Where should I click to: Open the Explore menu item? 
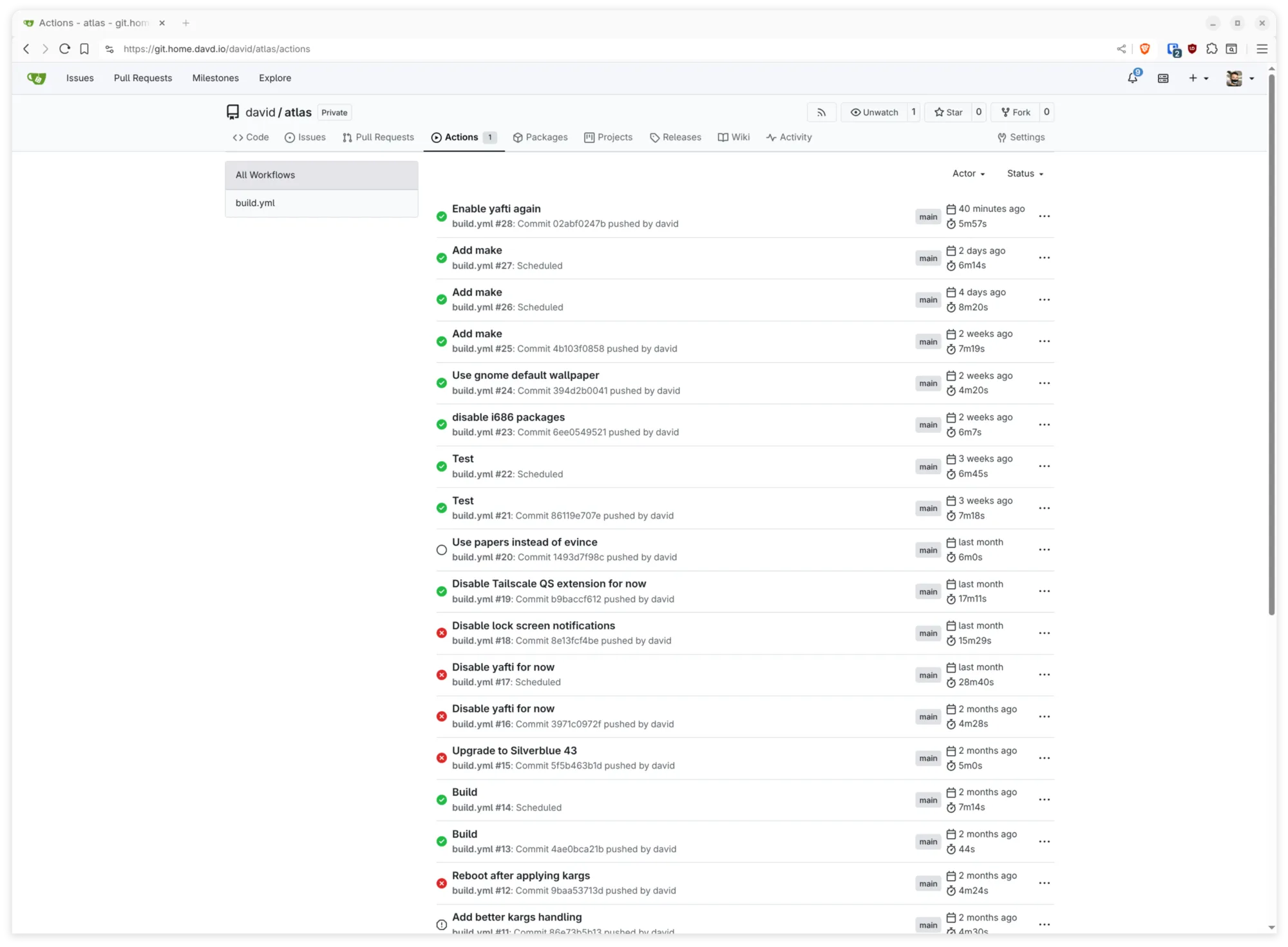click(x=275, y=77)
